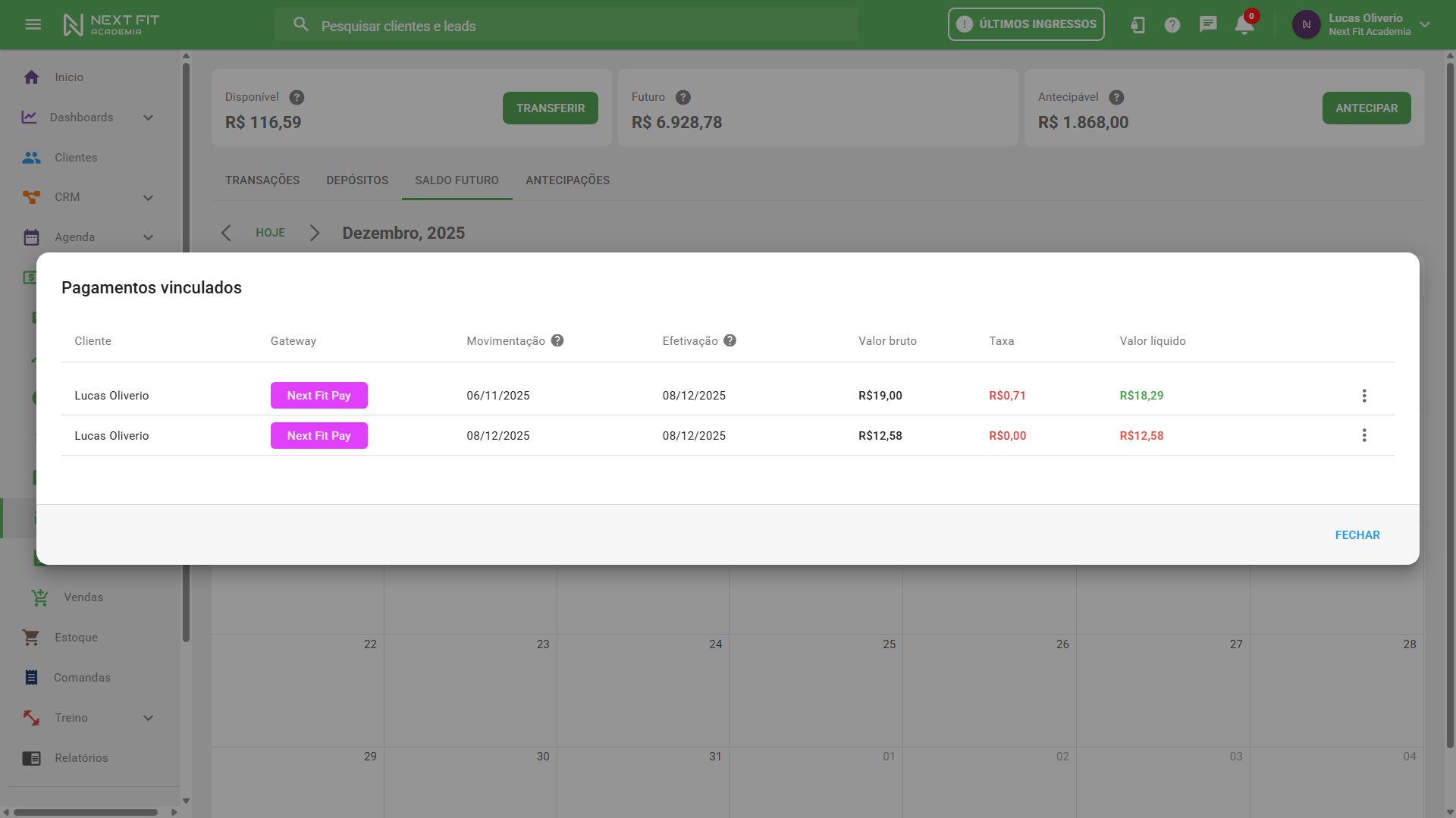Click the CRM funnel icon
Screen dimensions: 1456x818
31,197
